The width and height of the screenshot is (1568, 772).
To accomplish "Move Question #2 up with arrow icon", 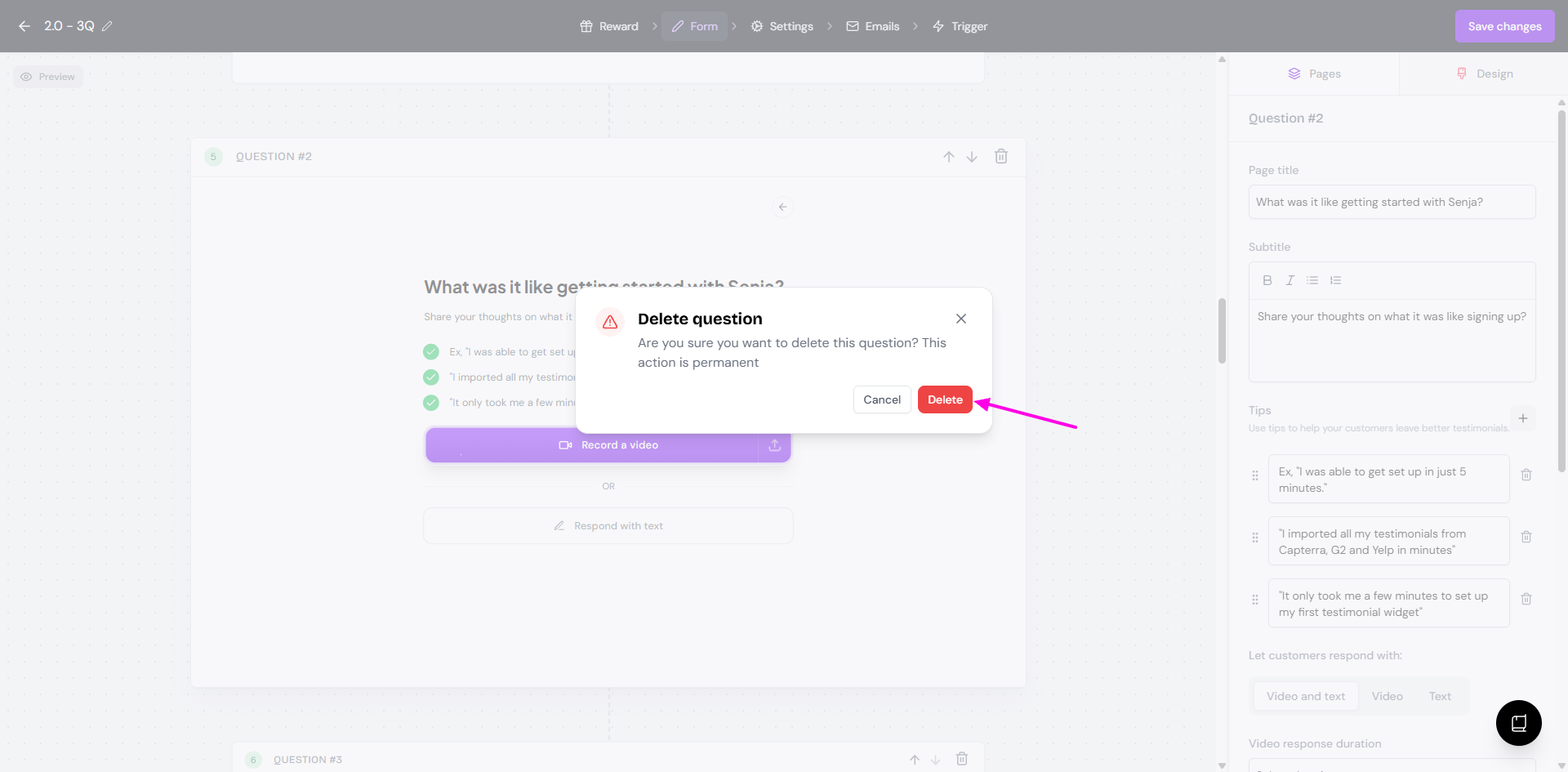I will 948,157.
